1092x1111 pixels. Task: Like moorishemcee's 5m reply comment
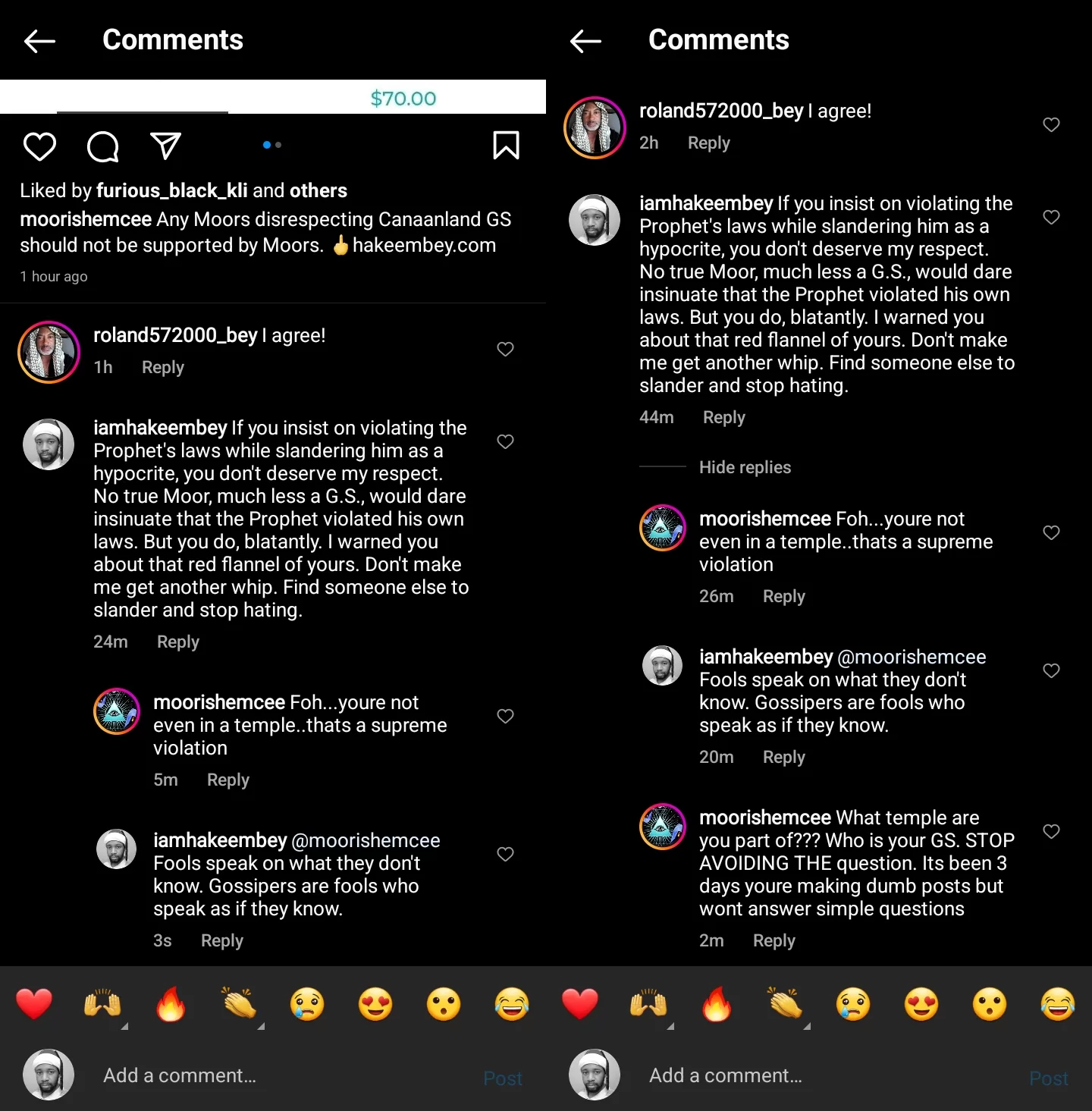[x=505, y=716]
